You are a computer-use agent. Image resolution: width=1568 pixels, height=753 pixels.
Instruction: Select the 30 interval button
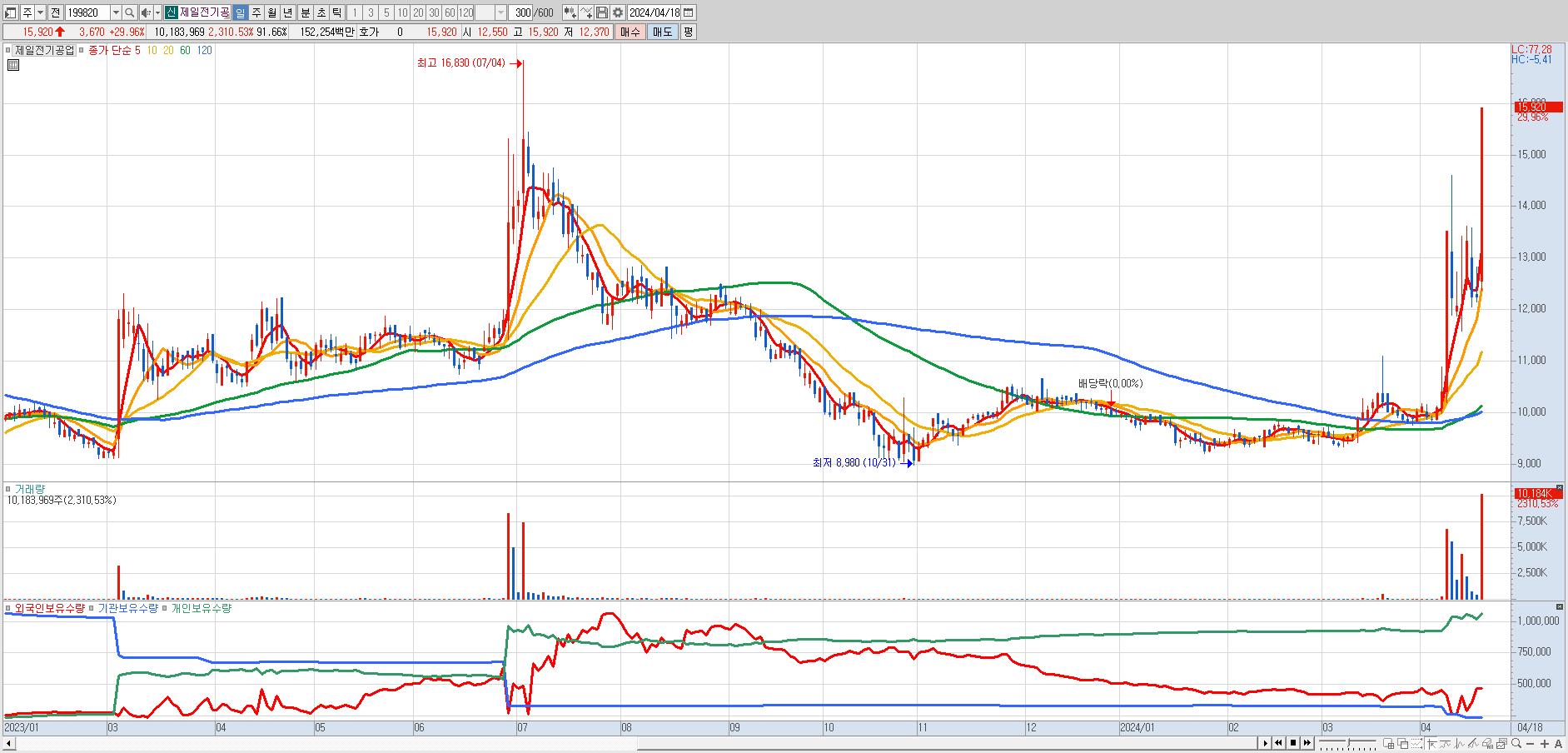(x=434, y=12)
